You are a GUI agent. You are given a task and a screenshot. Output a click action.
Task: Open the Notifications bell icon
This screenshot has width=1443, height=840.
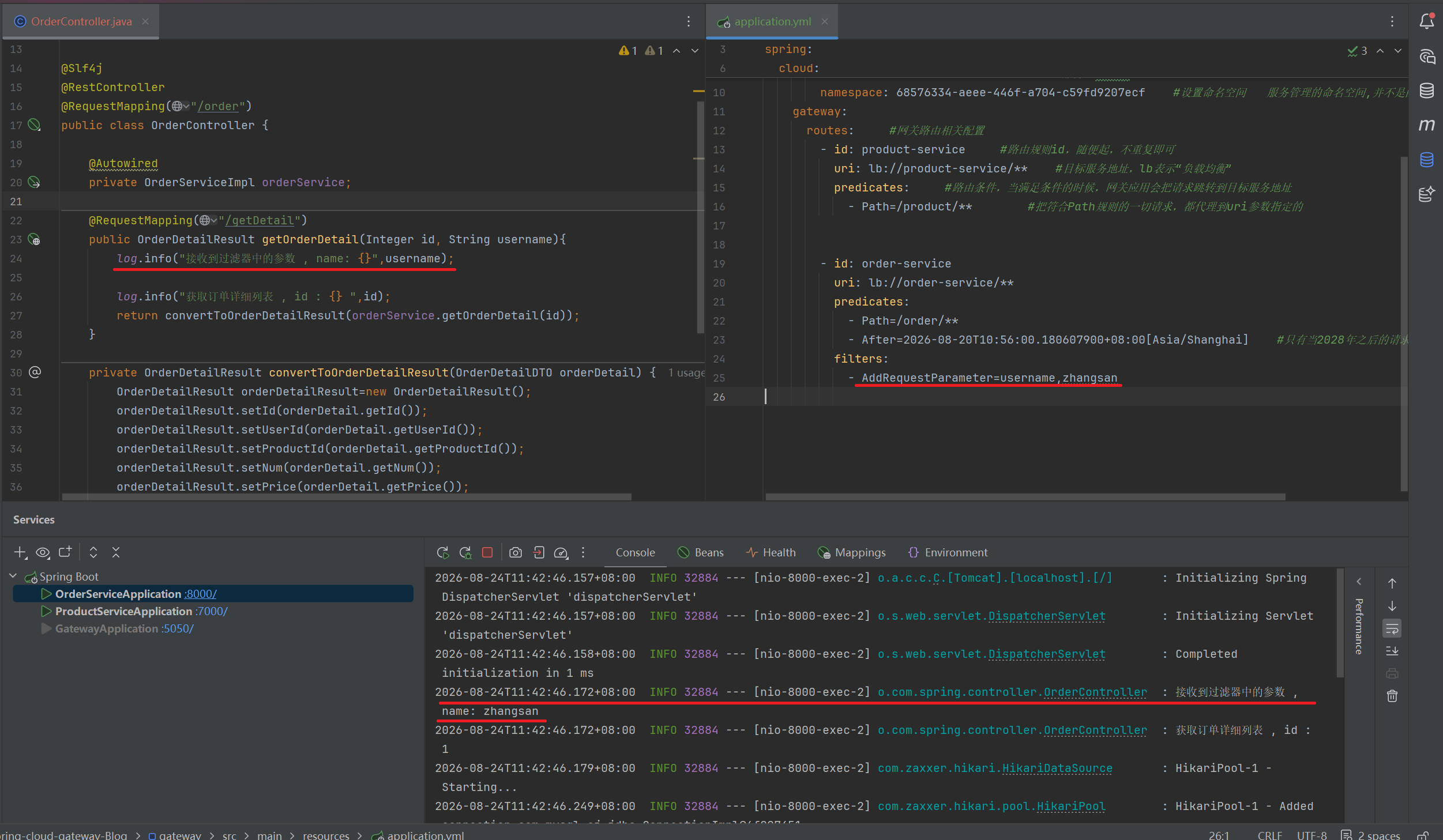pos(1427,21)
